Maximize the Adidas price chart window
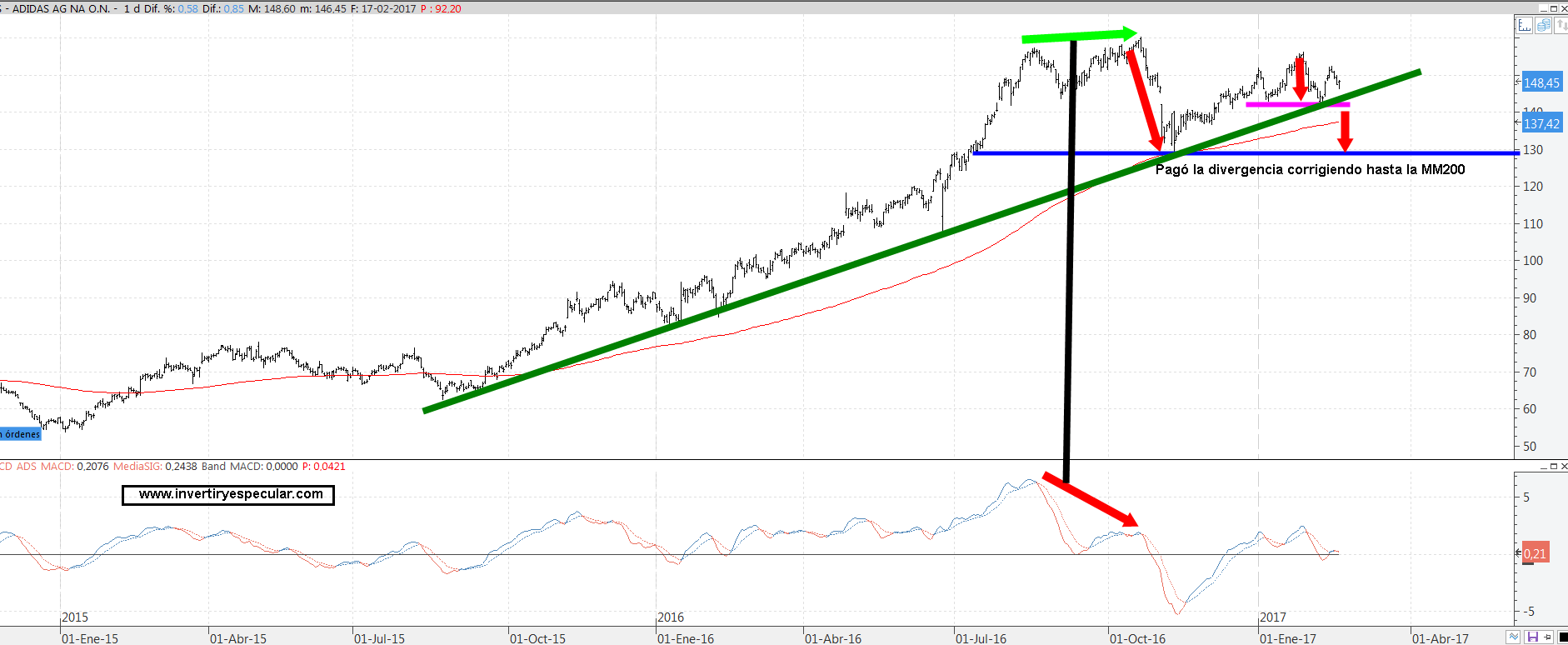The width and height of the screenshot is (1568, 645). pyautogui.click(x=1554, y=8)
